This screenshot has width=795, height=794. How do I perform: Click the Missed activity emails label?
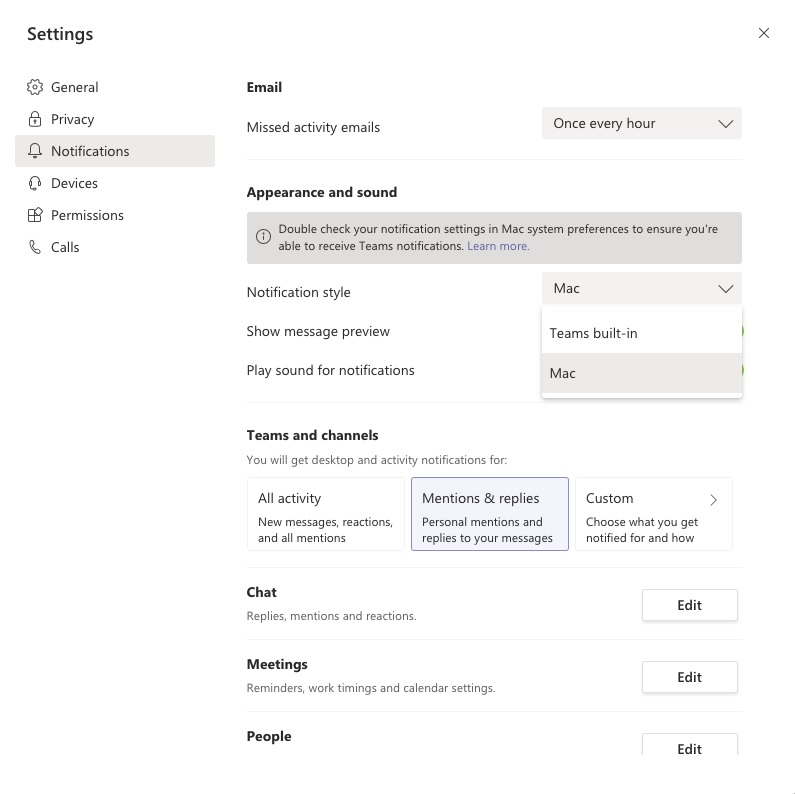click(313, 127)
